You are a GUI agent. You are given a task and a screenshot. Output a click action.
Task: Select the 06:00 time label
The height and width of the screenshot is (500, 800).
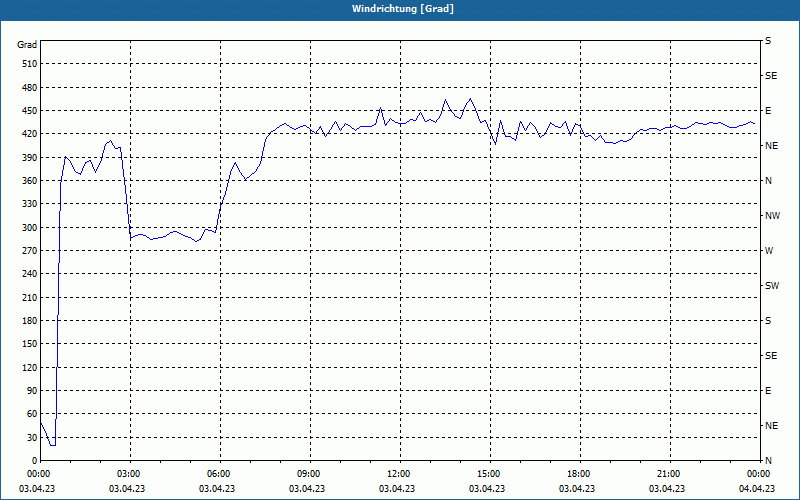coord(219,474)
